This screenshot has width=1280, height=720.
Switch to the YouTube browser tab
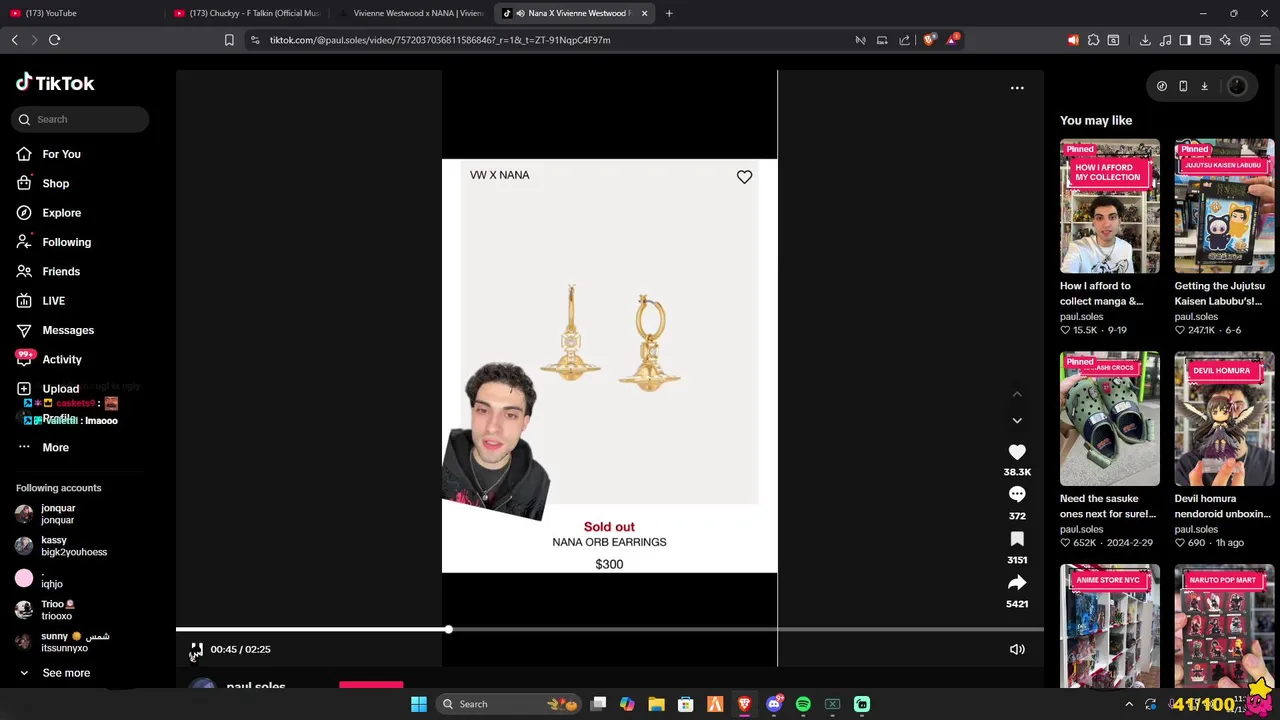80,13
